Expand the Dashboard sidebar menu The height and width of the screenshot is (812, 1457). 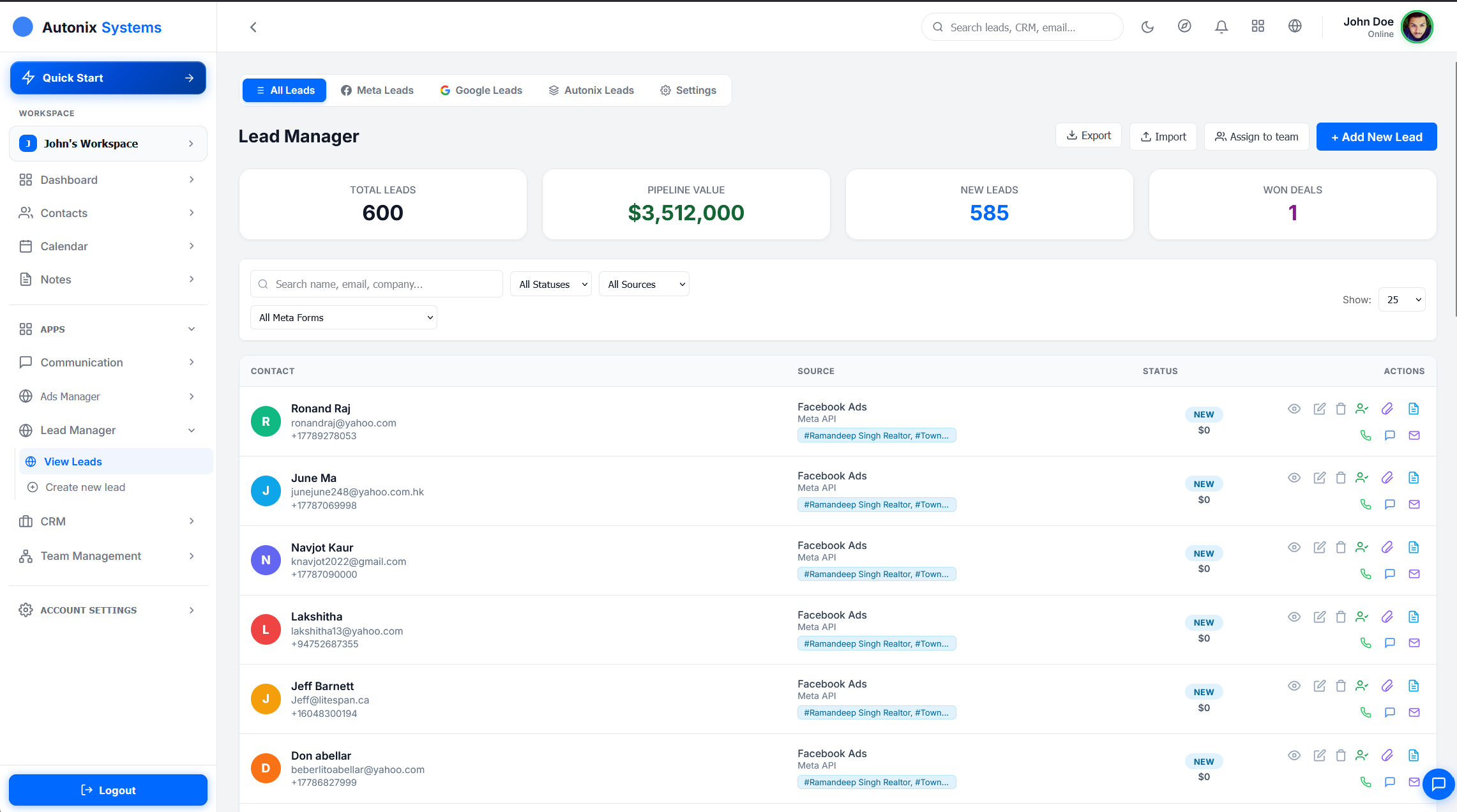tap(108, 180)
